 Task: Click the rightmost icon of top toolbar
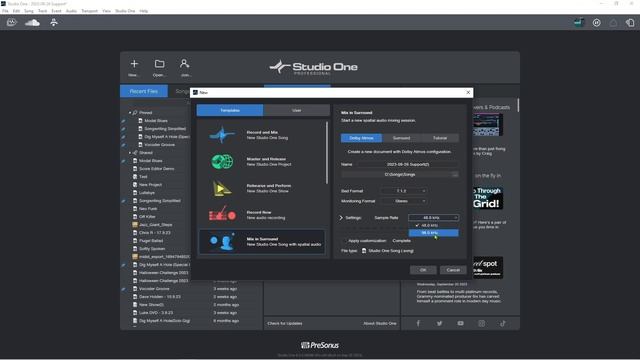pos(630,23)
